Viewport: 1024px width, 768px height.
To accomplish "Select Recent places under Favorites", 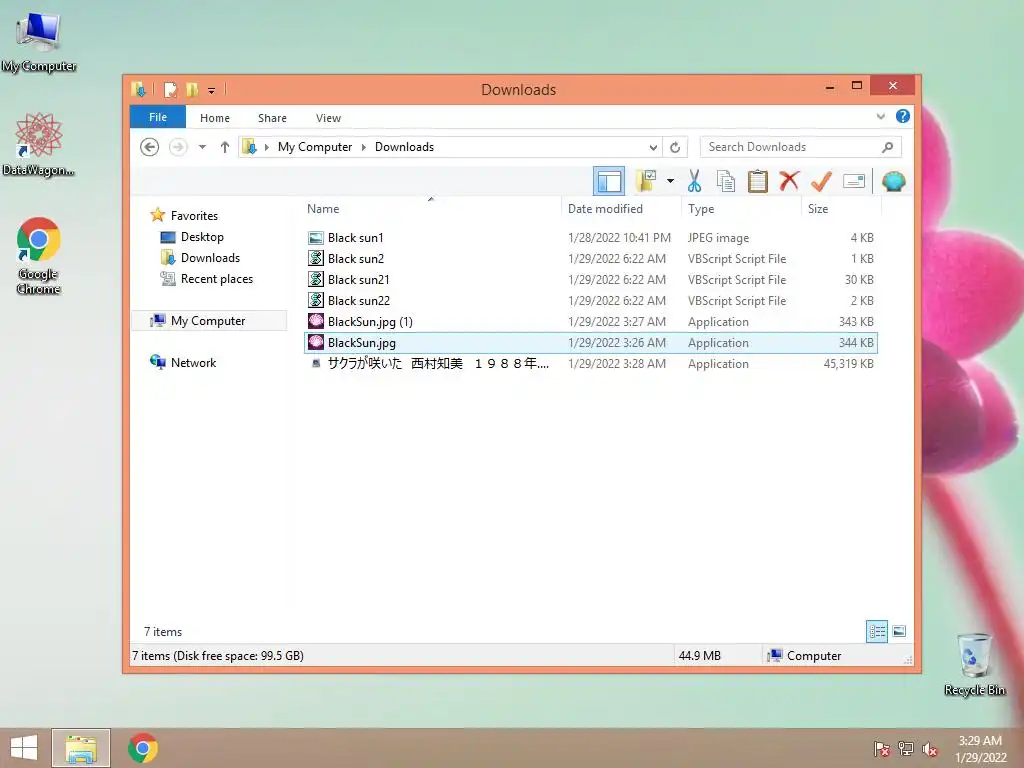I will coord(216,278).
